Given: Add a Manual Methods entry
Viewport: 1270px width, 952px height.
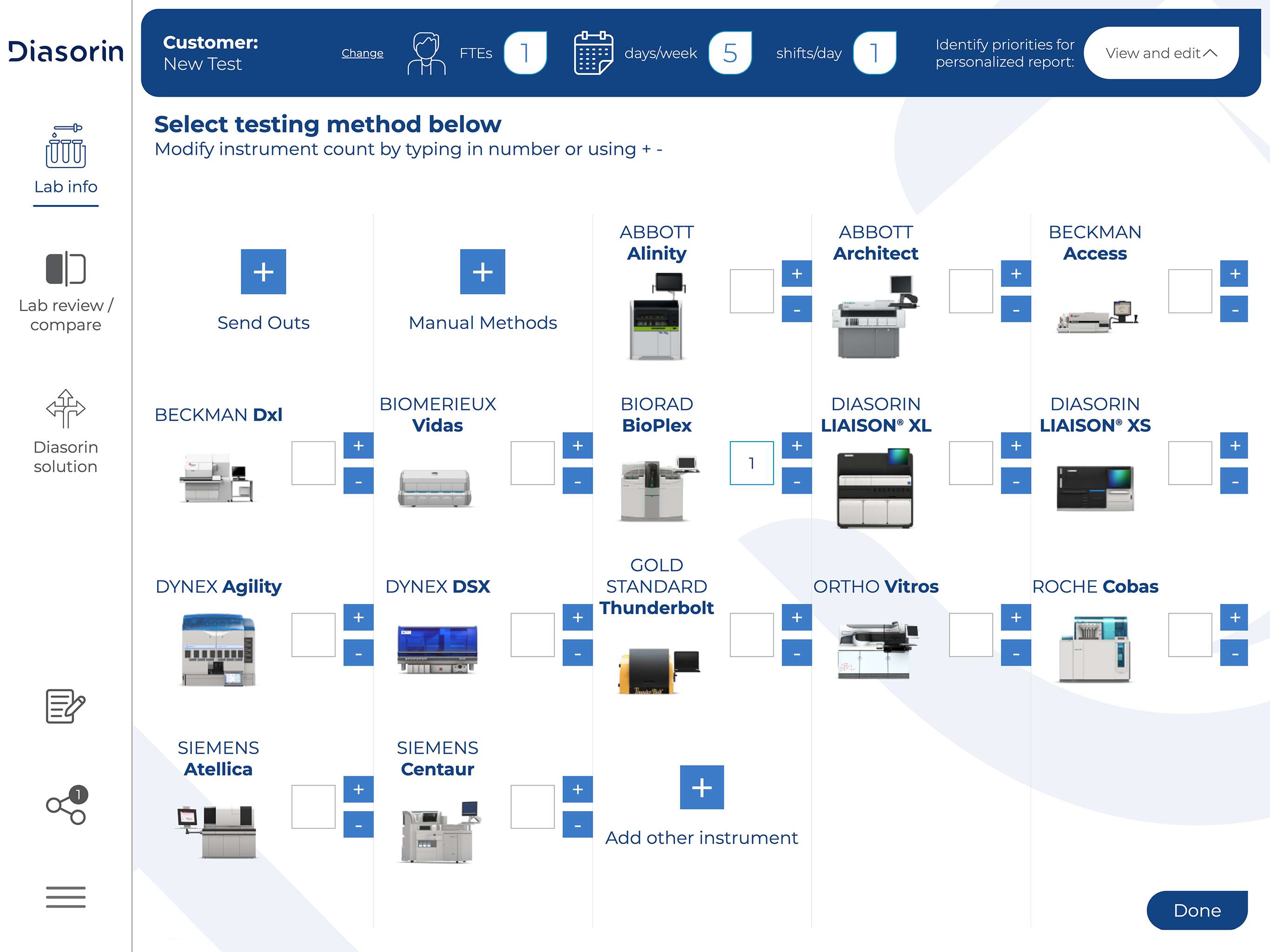Looking at the screenshot, I should pyautogui.click(x=482, y=271).
